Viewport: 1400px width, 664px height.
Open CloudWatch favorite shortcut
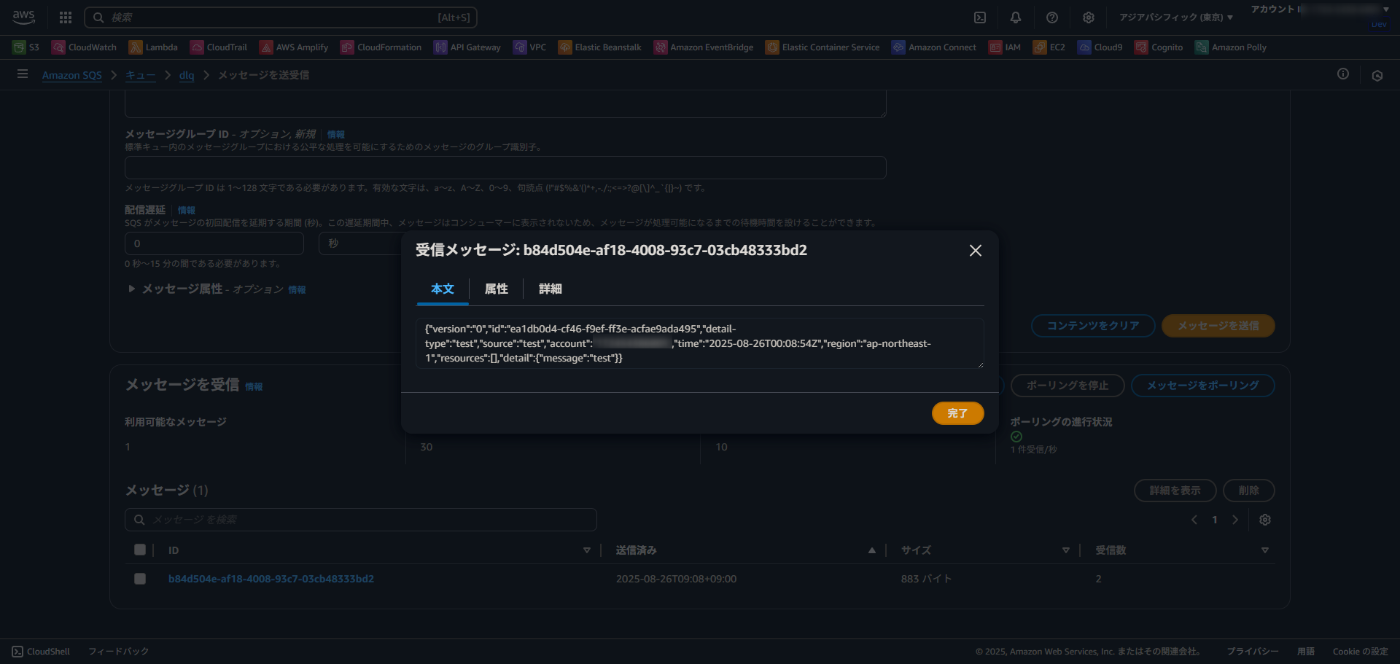pos(84,47)
